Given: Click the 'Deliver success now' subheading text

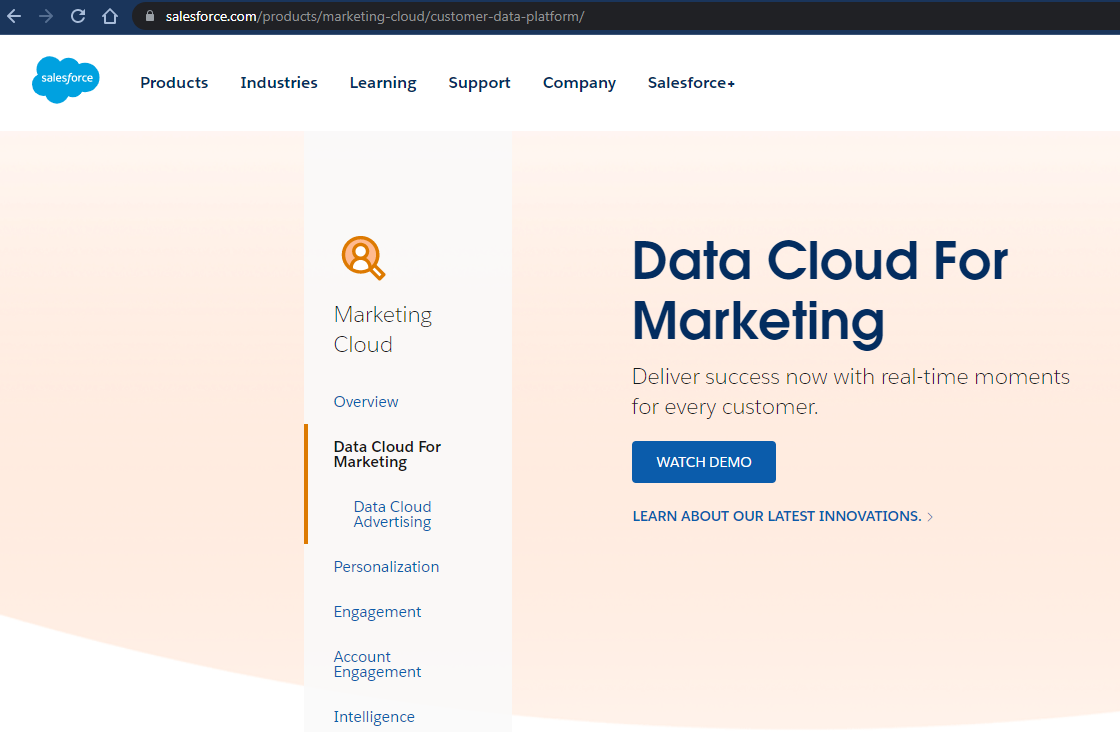Looking at the screenshot, I should point(851,391).
